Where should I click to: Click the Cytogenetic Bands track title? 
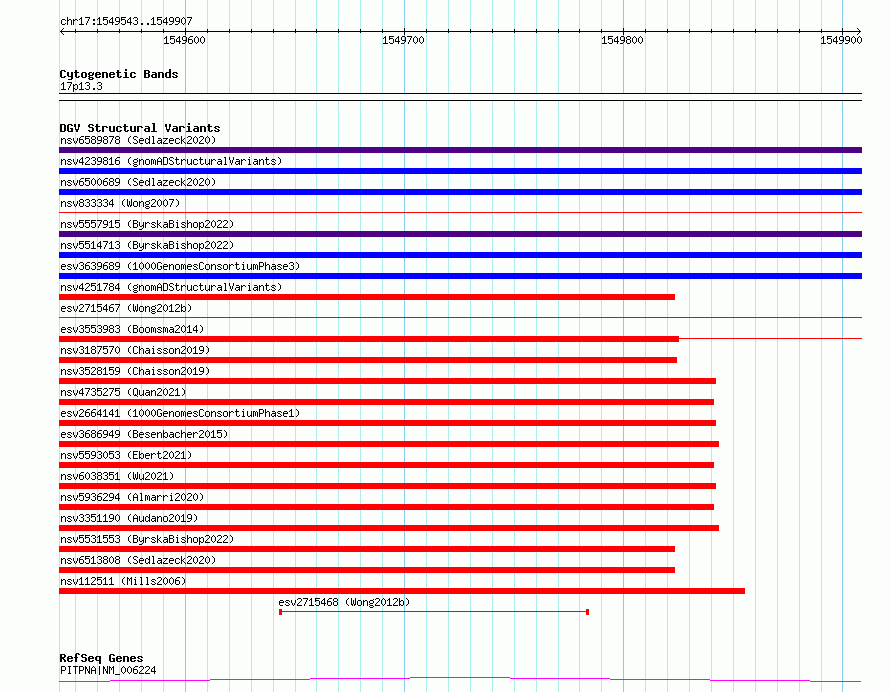[x=119, y=74]
